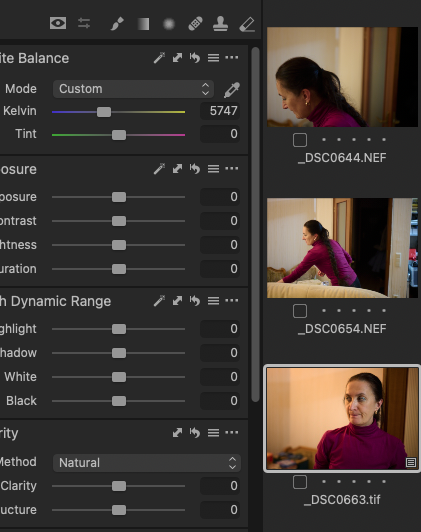The image size is (421, 532).
Task: Open Exposure more options menu
Action: pyautogui.click(x=232, y=168)
